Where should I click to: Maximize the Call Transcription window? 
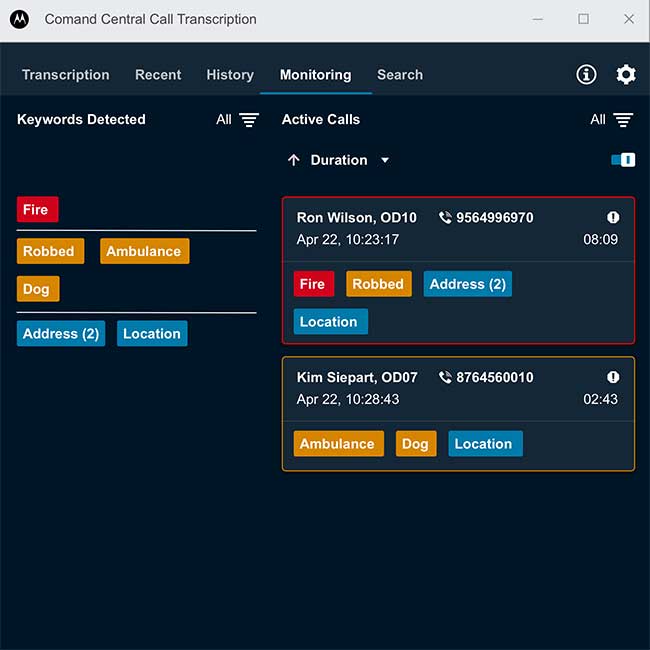(583, 19)
